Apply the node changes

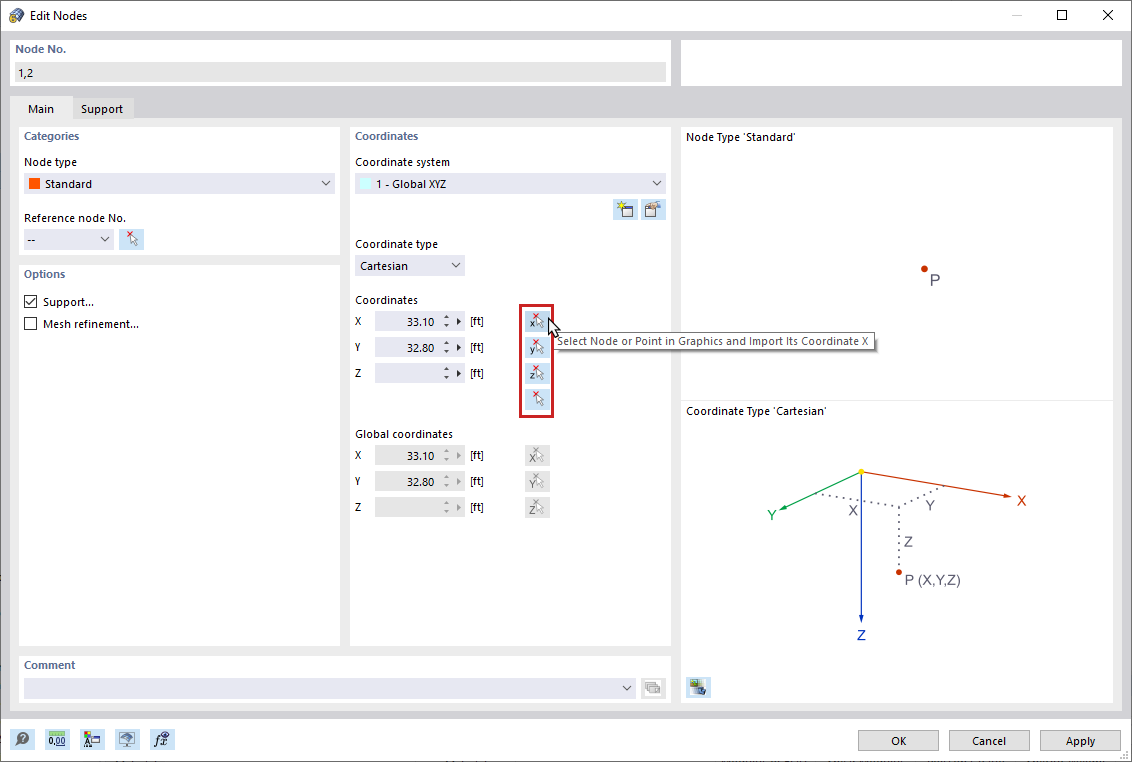click(x=1080, y=740)
